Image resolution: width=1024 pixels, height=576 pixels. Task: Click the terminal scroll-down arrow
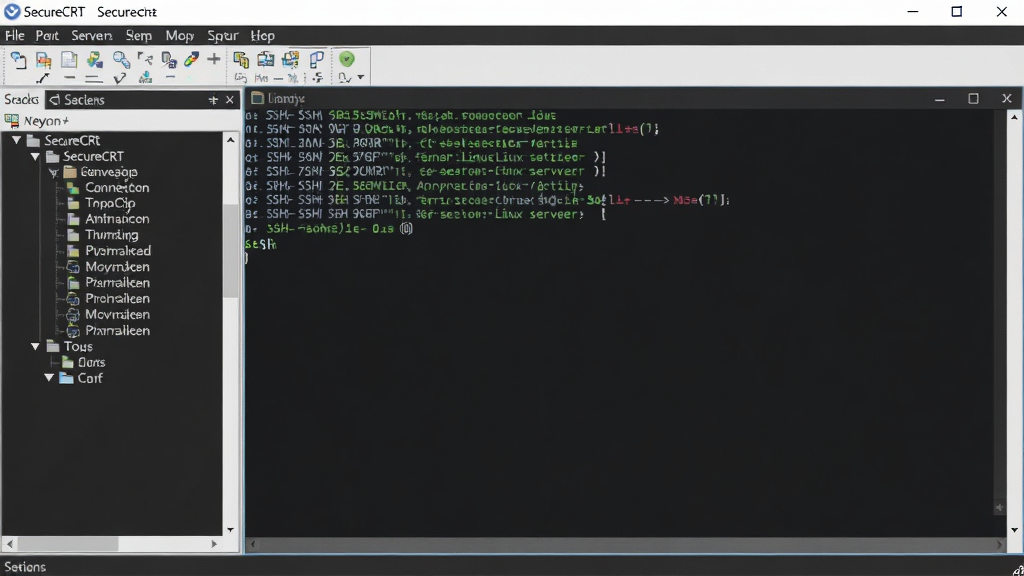pos(1014,530)
